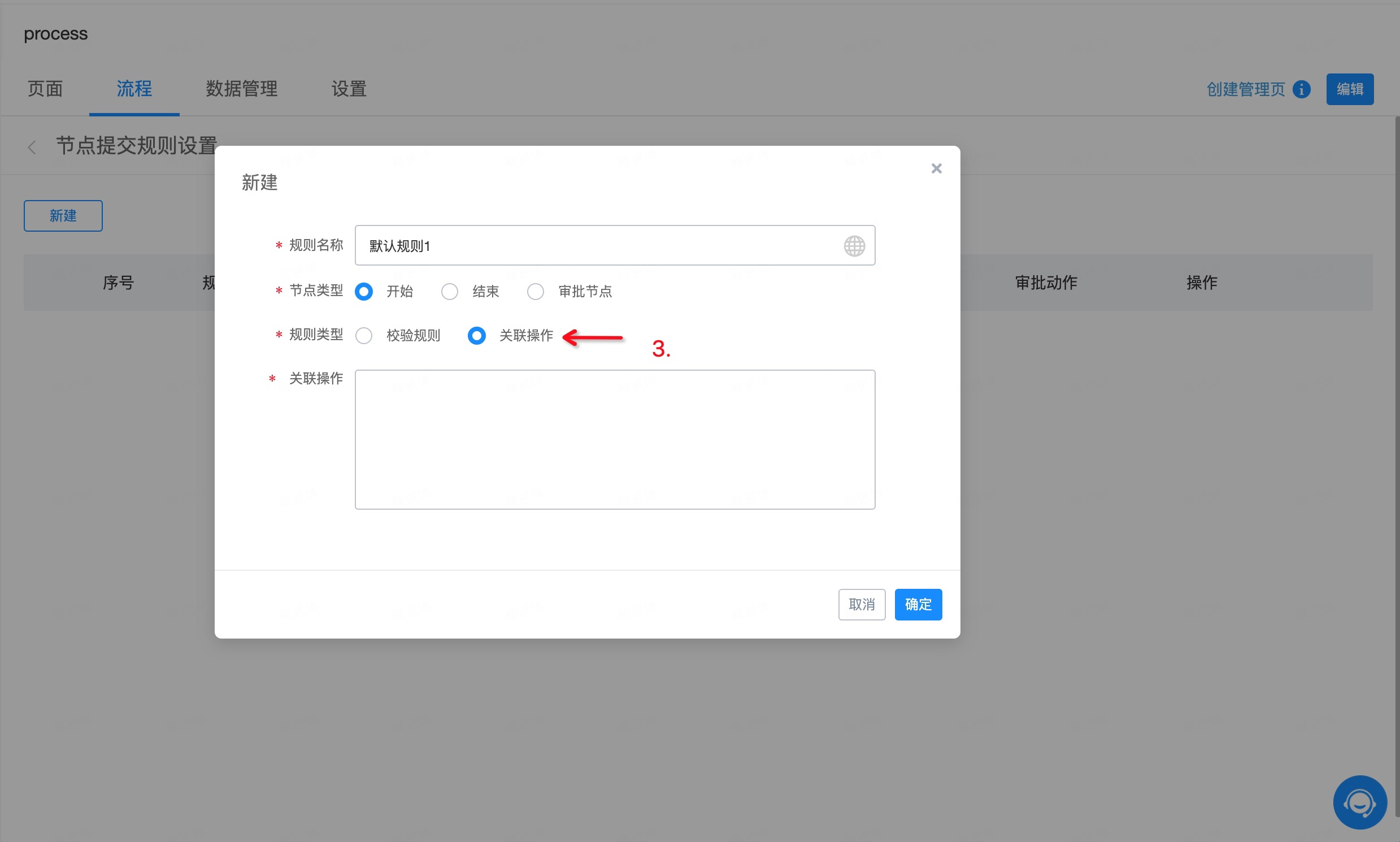Select 校验规则 as the rule type

coord(364,335)
